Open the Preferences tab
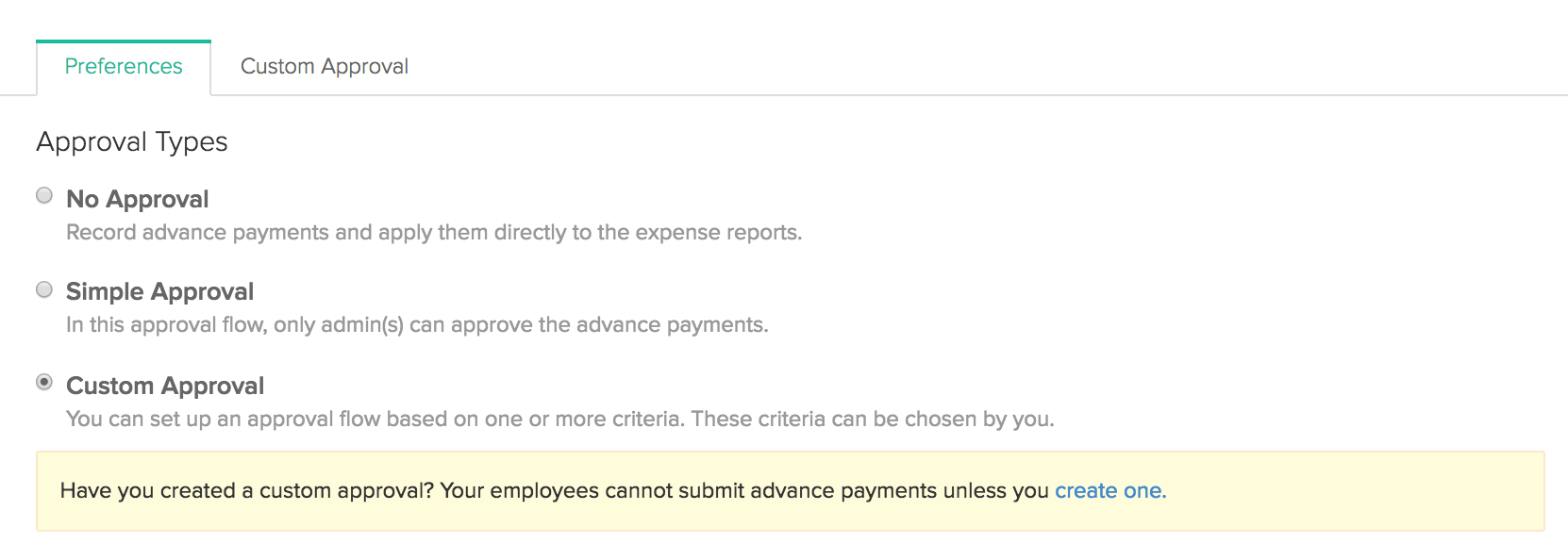Viewport: 1568px width, 560px height. coord(124,67)
